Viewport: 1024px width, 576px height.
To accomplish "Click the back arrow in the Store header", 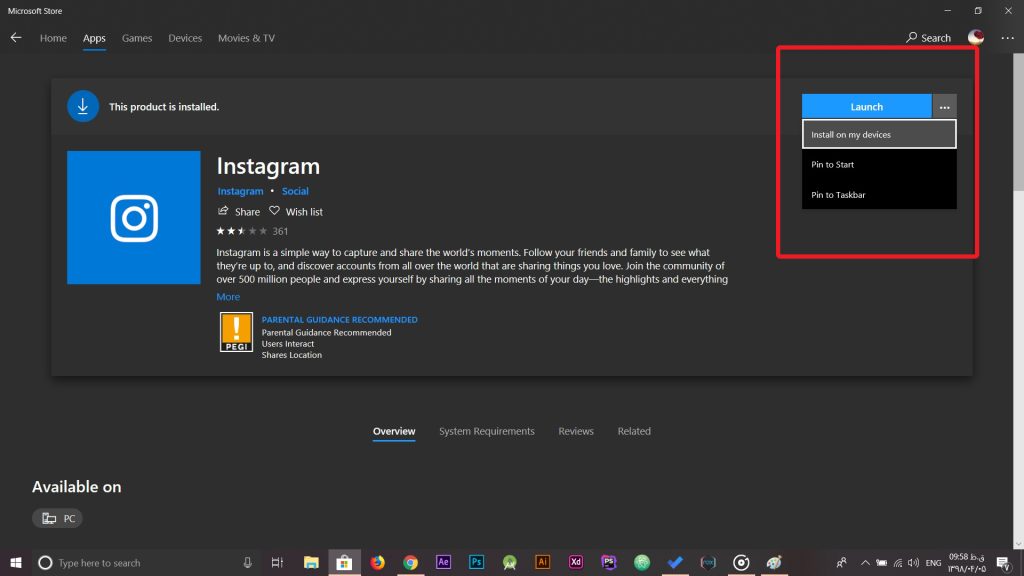I will pos(16,38).
